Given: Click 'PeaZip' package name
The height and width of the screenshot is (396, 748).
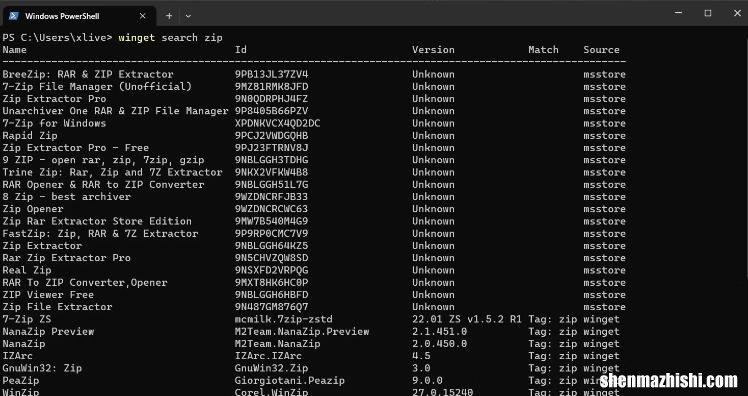Looking at the screenshot, I should click(x=21, y=380).
